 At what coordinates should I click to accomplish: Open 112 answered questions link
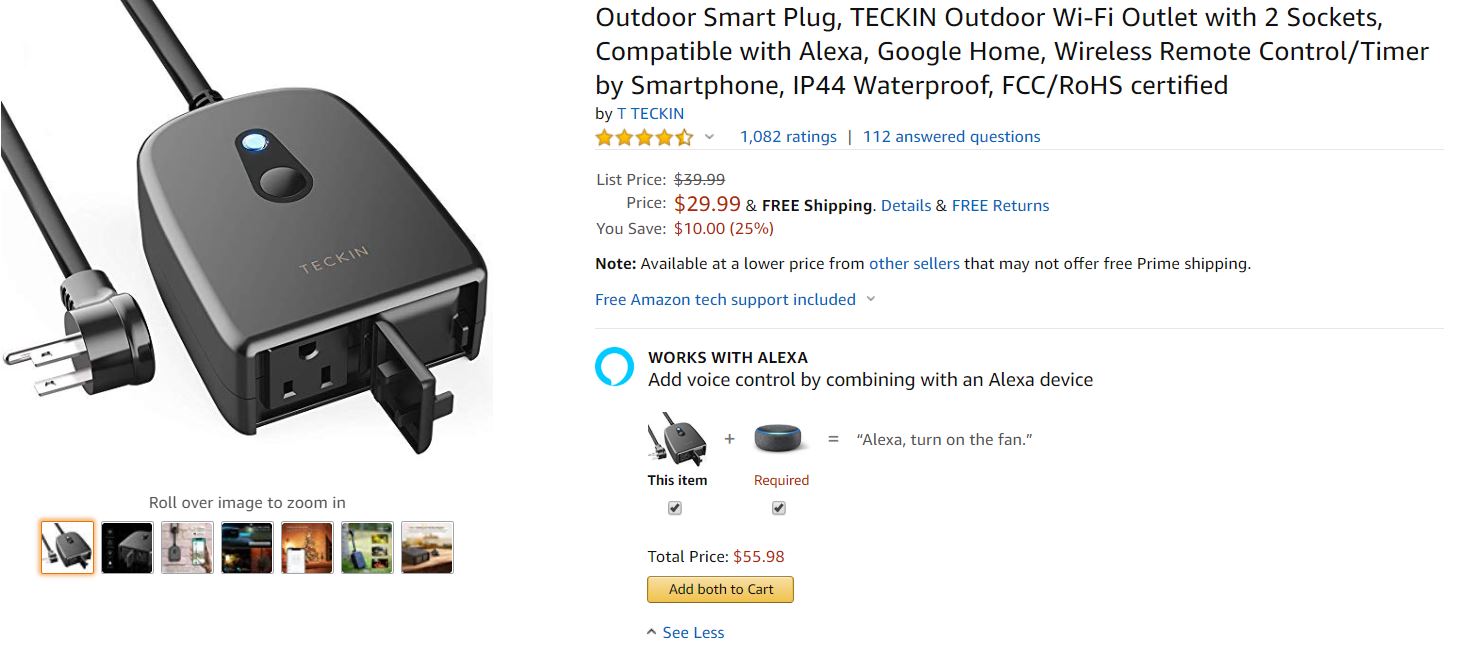coord(951,137)
